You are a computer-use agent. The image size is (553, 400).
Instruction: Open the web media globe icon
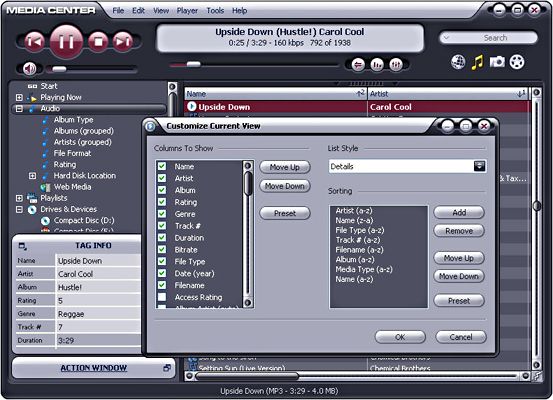[x=458, y=62]
